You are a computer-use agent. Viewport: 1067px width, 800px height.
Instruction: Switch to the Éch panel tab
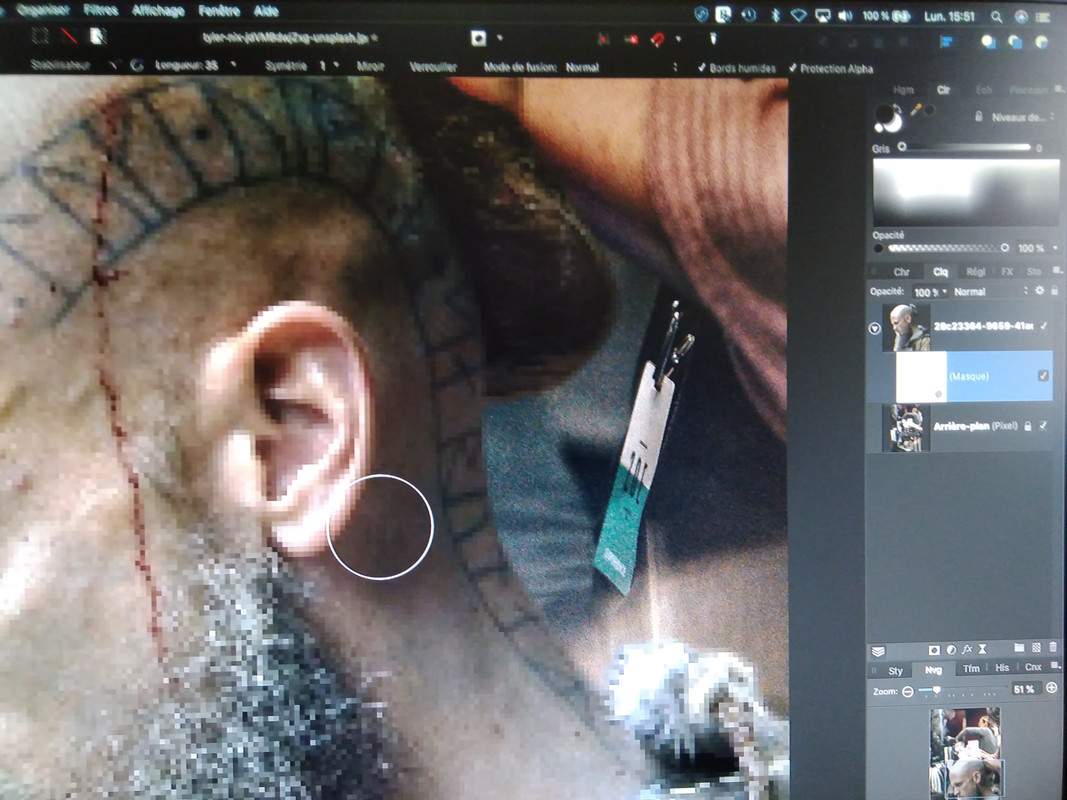pyautogui.click(x=983, y=90)
